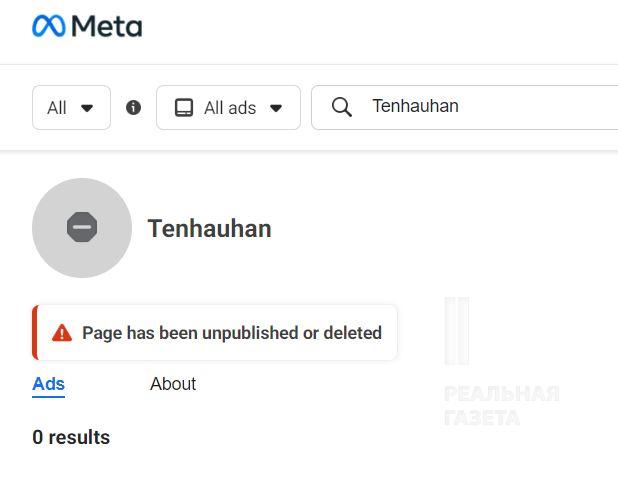Expand the "All ads" category dropdown
618x487 pixels.
click(x=228, y=107)
